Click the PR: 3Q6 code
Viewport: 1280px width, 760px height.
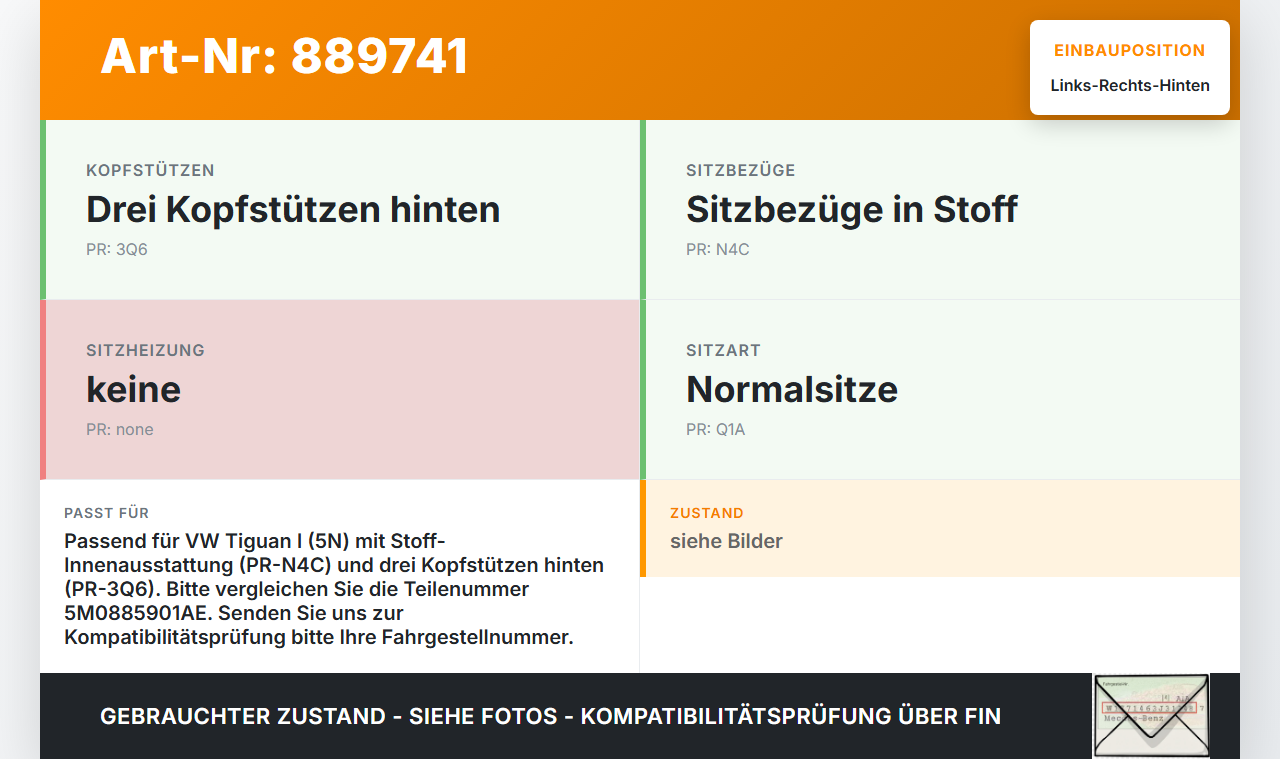117,249
